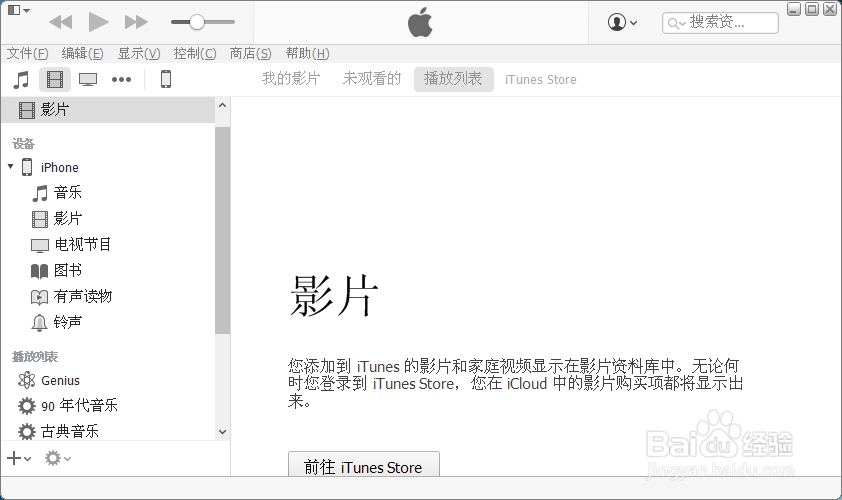Click the iPhone device toolbar icon
Viewport: 842px width, 500px height.
coord(166,79)
